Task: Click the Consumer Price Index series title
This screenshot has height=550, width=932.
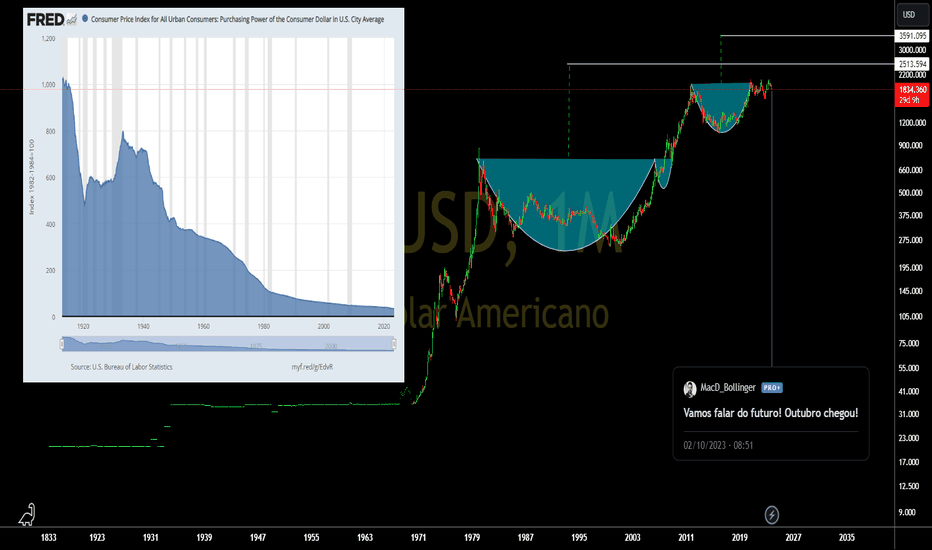Action: 237,20
